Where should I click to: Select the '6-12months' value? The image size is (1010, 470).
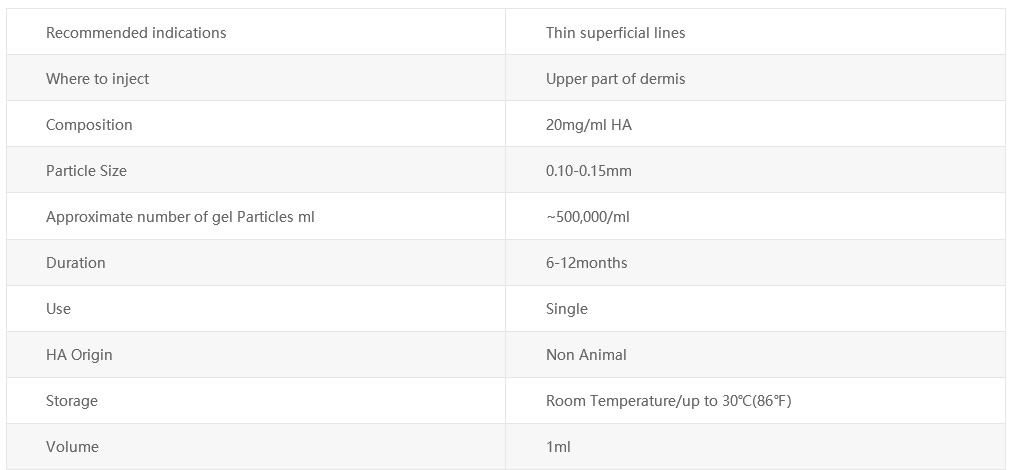coord(586,263)
